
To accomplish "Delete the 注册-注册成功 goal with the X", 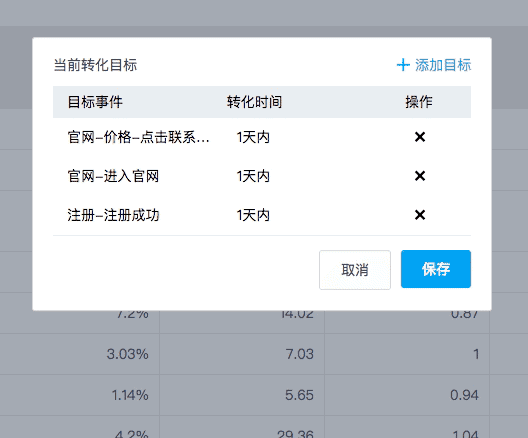I will tap(420, 215).
